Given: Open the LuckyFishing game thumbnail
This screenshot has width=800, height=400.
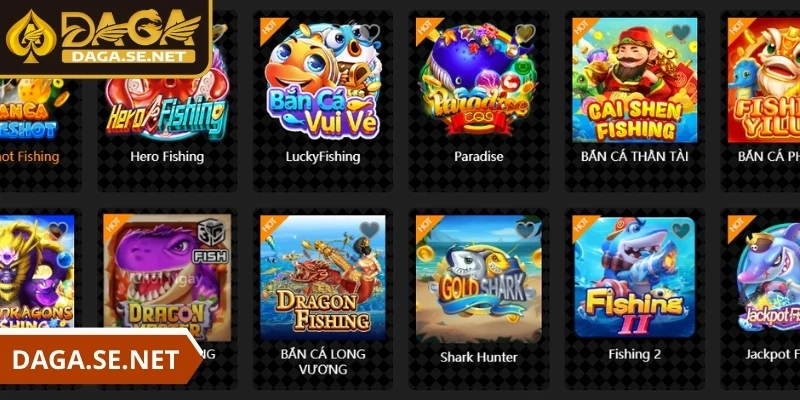Looking at the screenshot, I should pos(323,81).
